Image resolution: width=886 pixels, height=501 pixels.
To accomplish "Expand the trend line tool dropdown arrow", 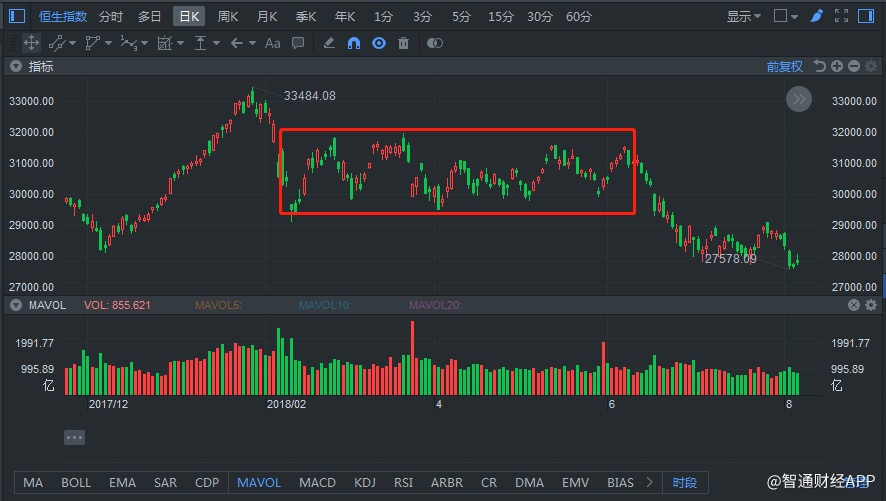I will click(73, 43).
